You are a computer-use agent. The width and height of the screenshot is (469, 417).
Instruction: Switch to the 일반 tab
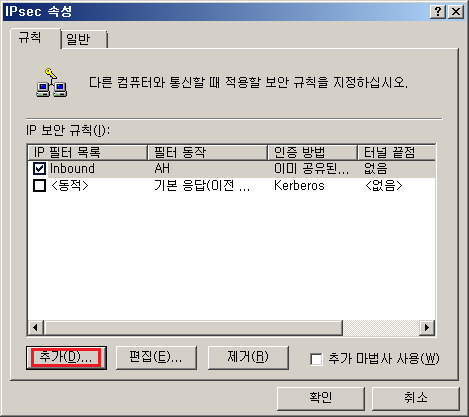[84, 39]
